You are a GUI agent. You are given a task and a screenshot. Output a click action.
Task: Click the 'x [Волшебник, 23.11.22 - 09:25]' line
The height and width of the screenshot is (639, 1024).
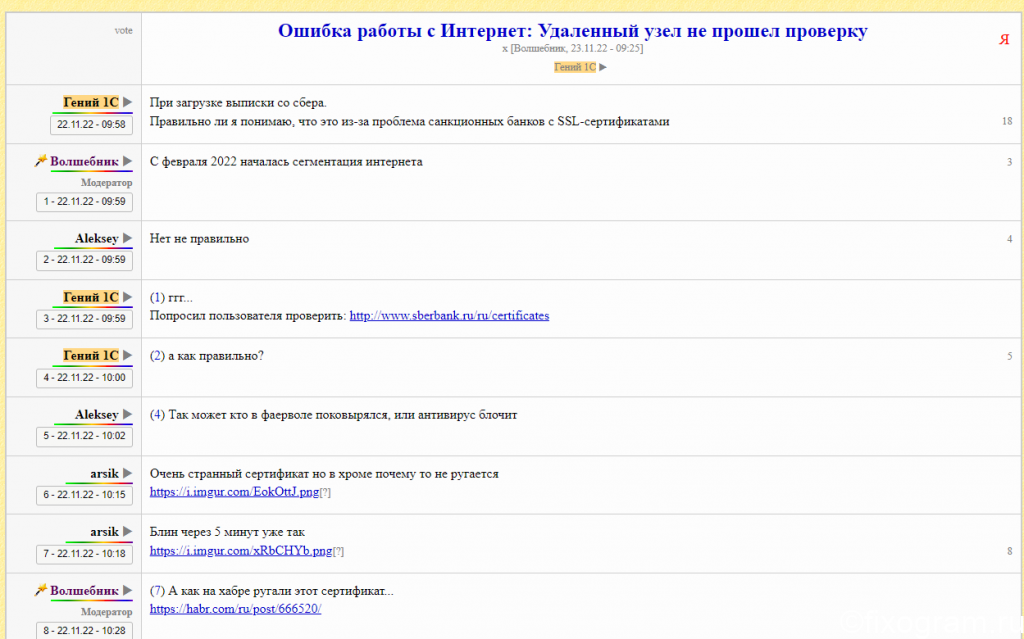(x=573, y=48)
